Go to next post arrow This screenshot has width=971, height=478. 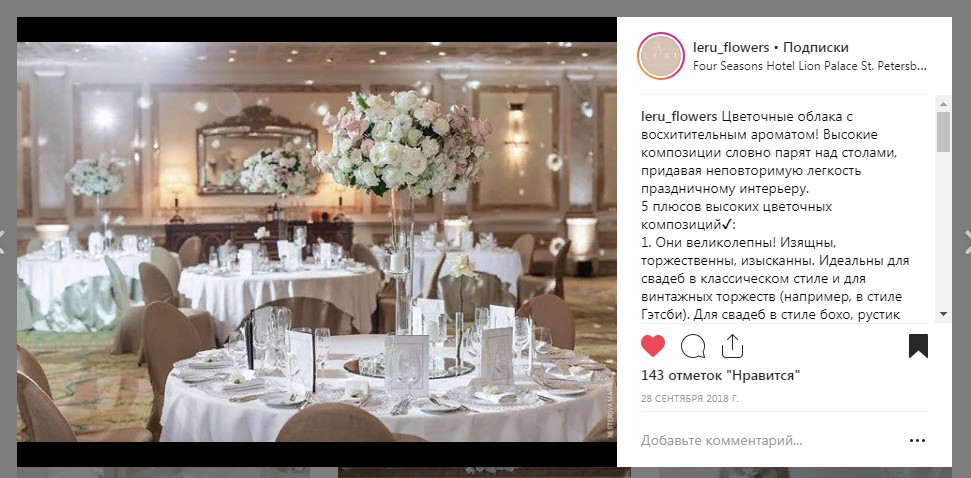tap(967, 241)
